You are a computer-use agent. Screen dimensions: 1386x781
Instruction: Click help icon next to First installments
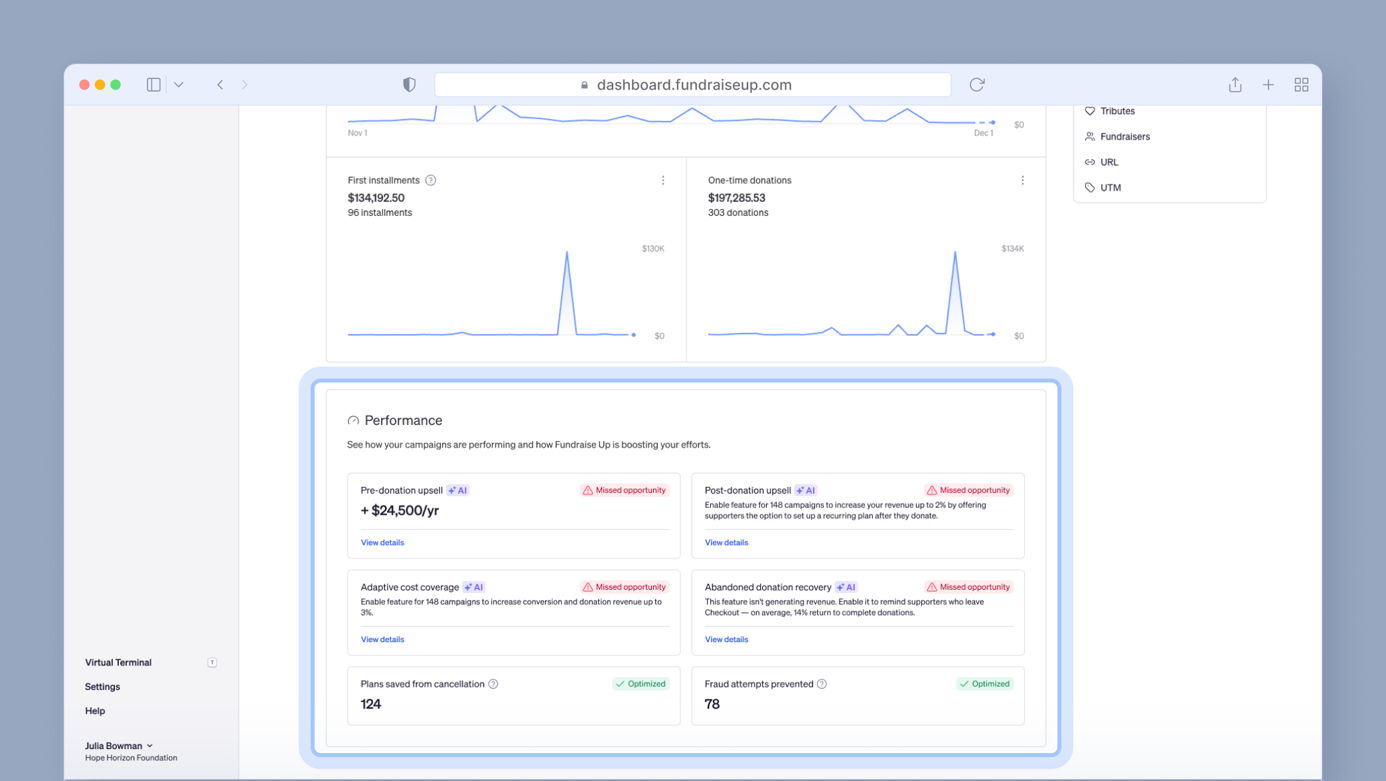click(431, 181)
